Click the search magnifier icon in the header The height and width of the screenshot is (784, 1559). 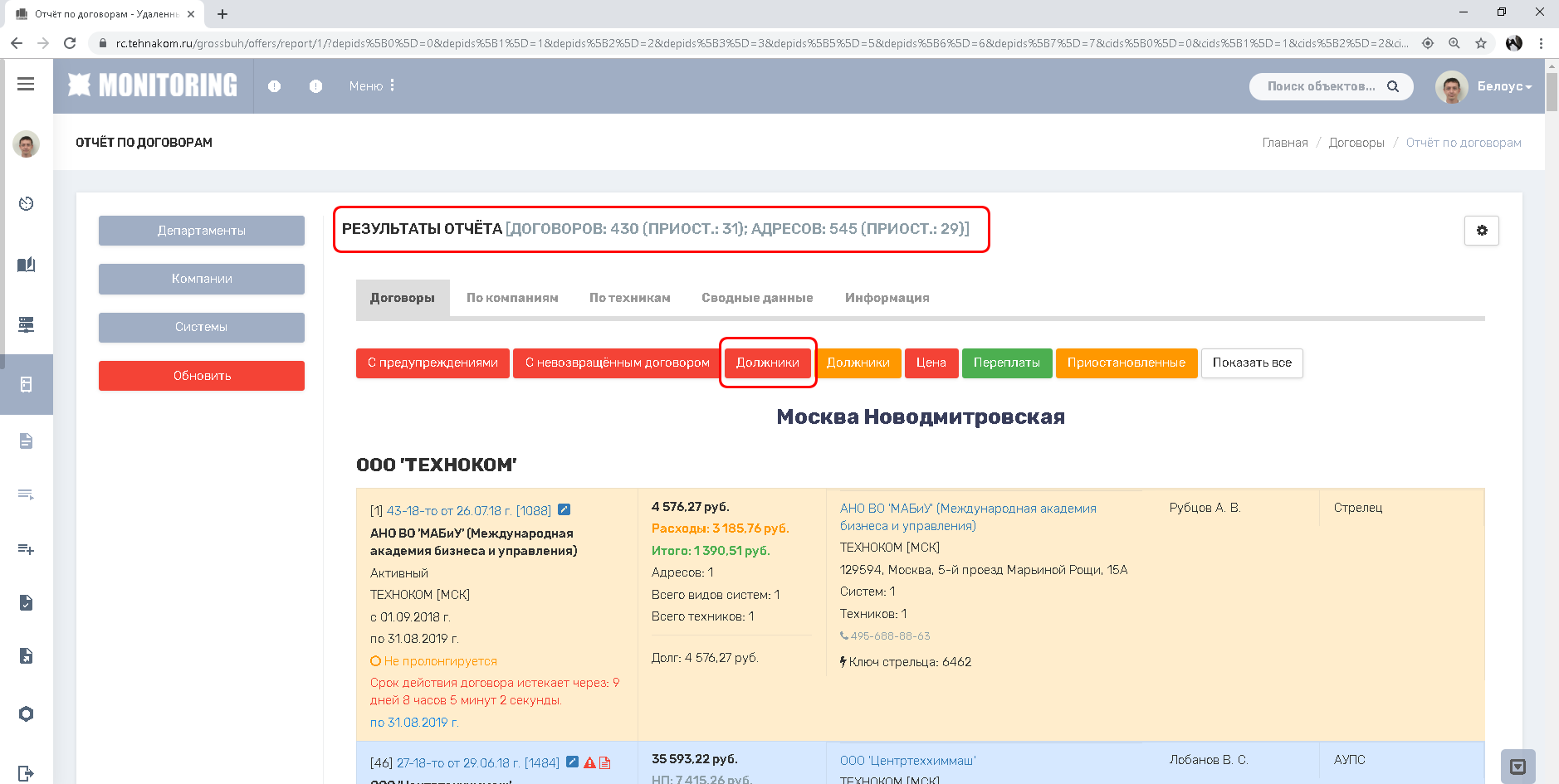pyautogui.click(x=1393, y=86)
